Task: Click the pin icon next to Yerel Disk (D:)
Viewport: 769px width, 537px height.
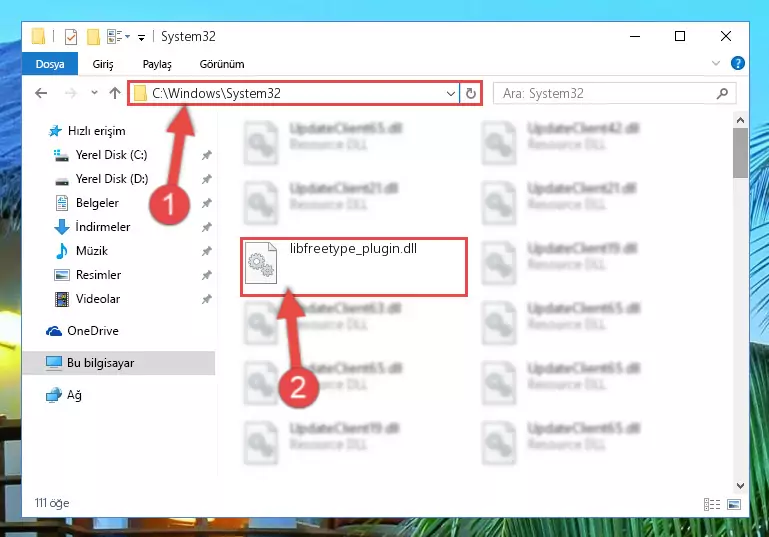Action: pyautogui.click(x=206, y=179)
